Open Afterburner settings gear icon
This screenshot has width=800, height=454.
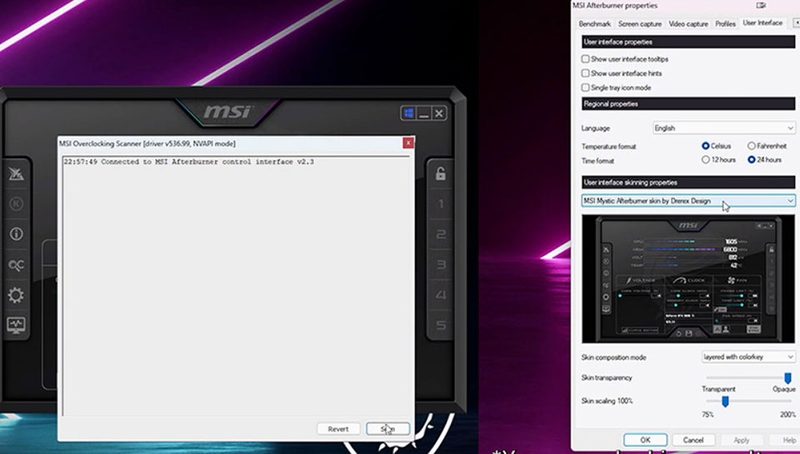click(x=16, y=295)
